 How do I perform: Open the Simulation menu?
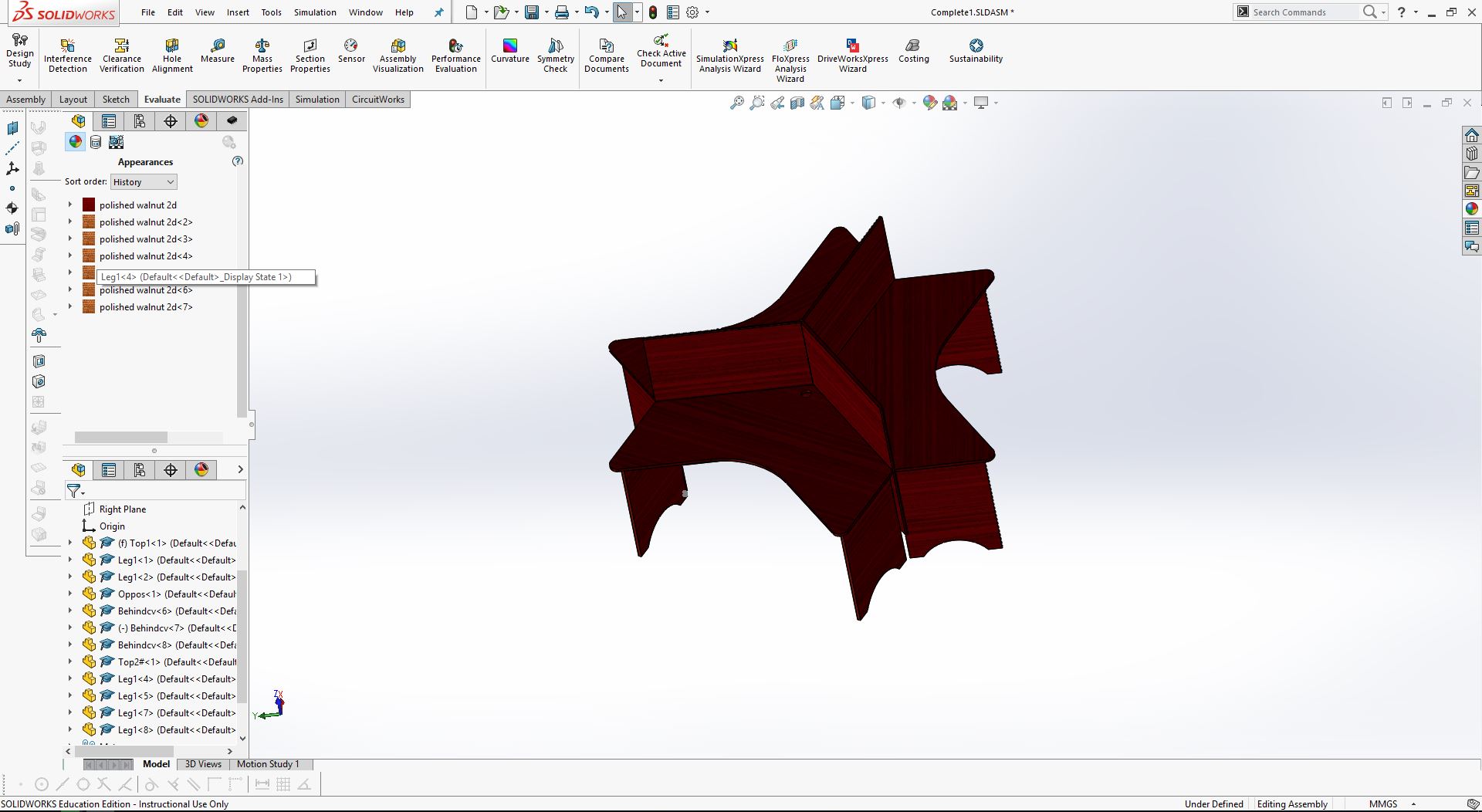pyautogui.click(x=315, y=12)
